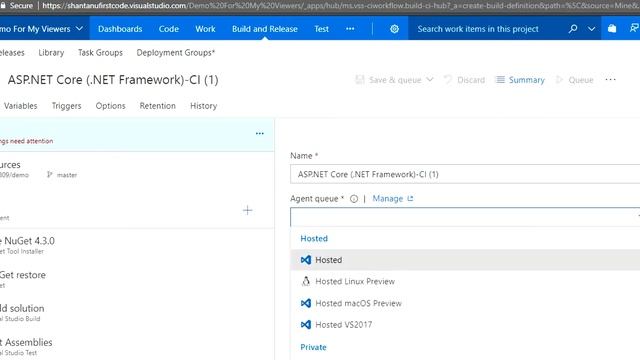Open the Manage agent queues link

(x=393, y=199)
